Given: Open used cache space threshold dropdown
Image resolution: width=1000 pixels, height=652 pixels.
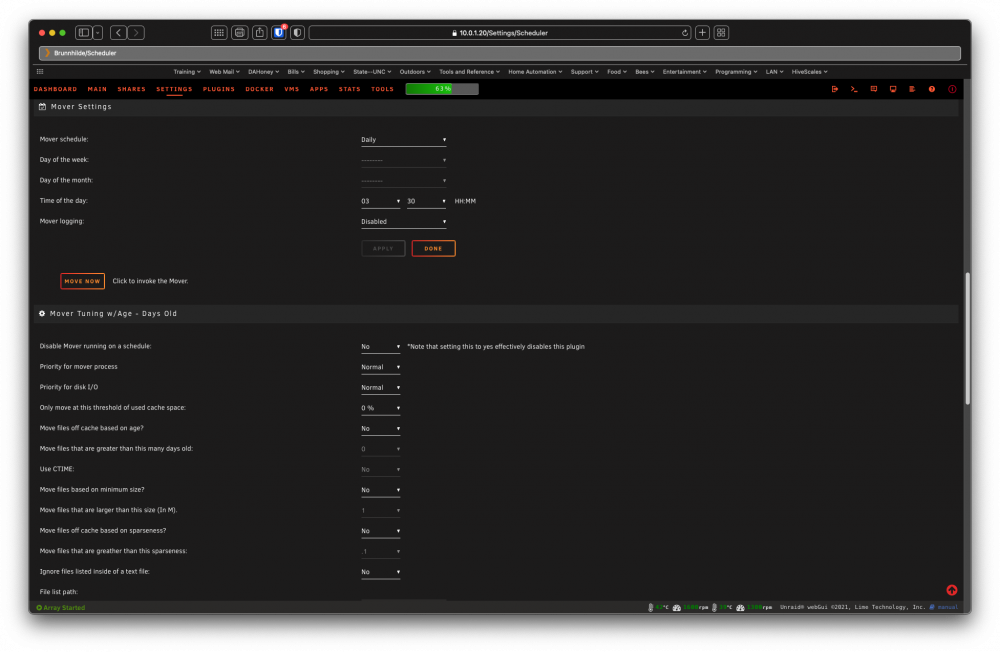Looking at the screenshot, I should (381, 408).
